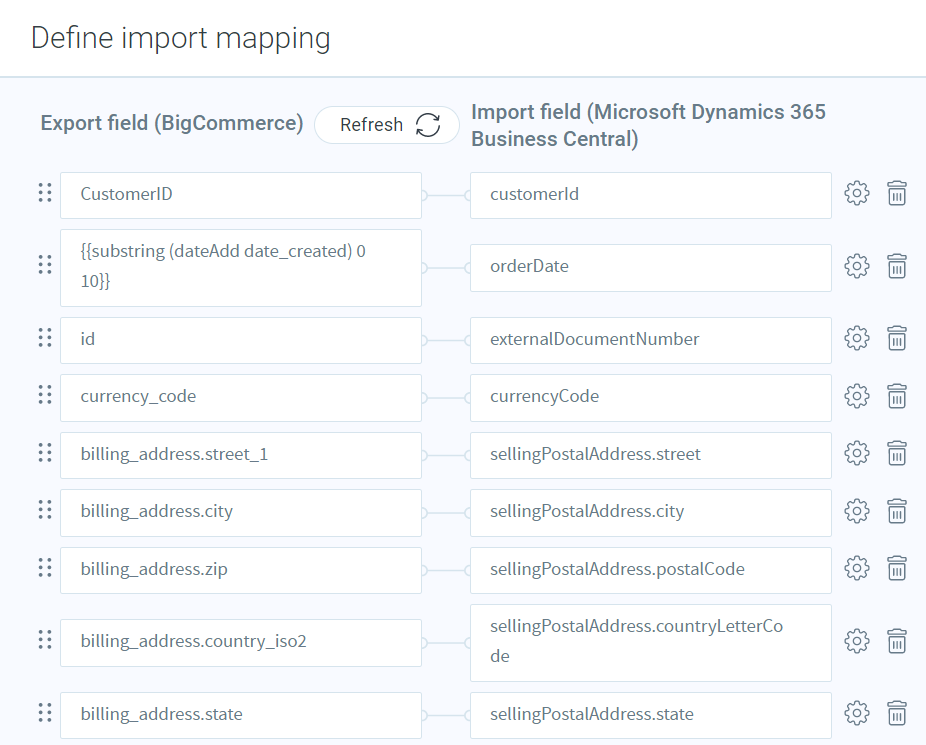Click drag handle of date_created substring row
The width and height of the screenshot is (926, 745).
point(45,264)
